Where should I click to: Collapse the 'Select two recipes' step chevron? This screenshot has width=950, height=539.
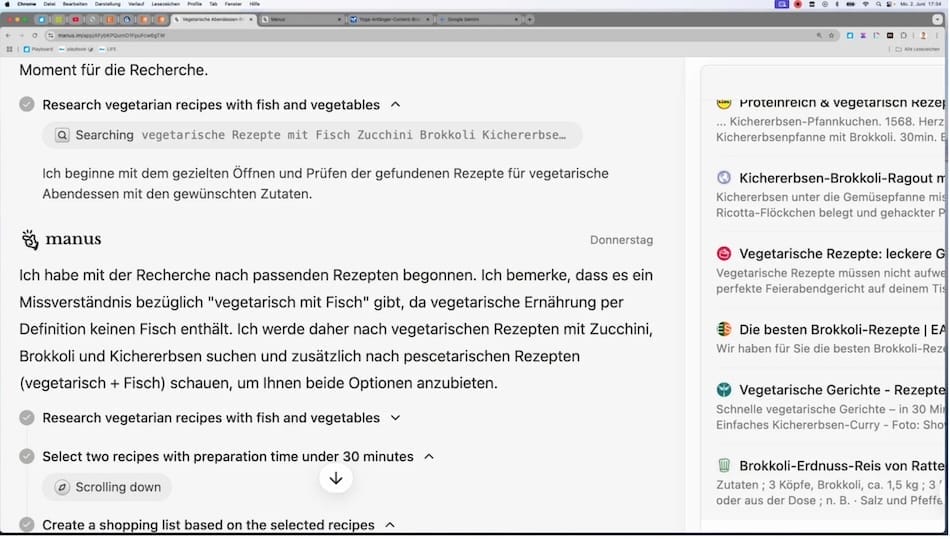(429, 456)
